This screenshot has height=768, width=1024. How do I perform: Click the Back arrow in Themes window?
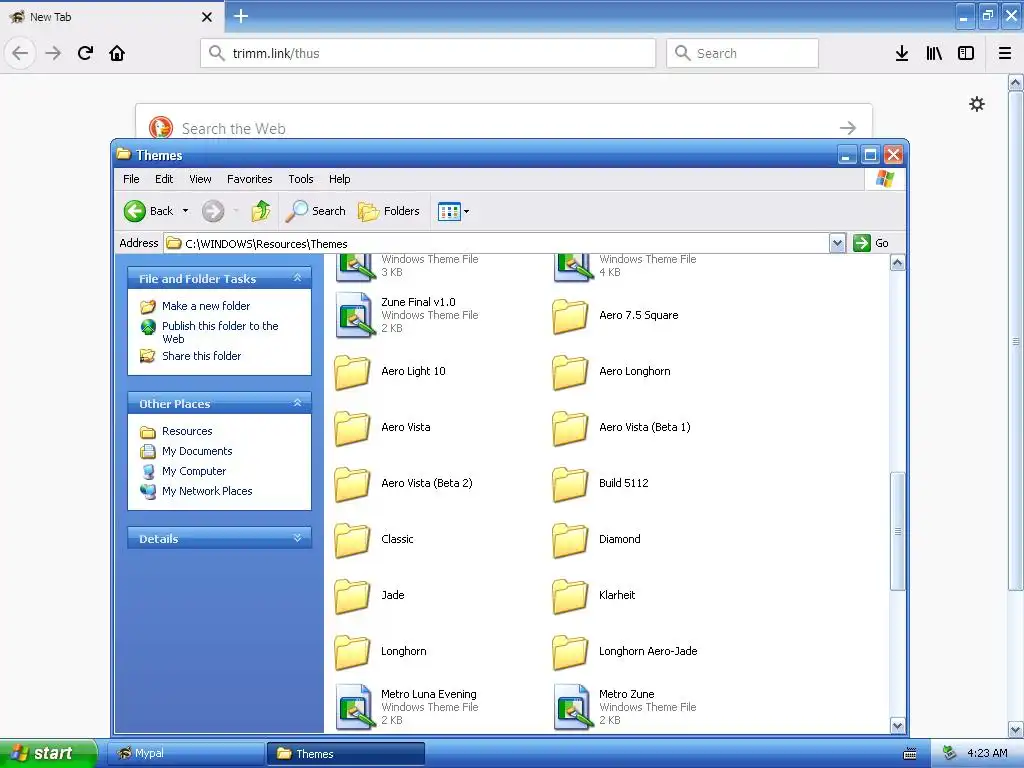135,211
